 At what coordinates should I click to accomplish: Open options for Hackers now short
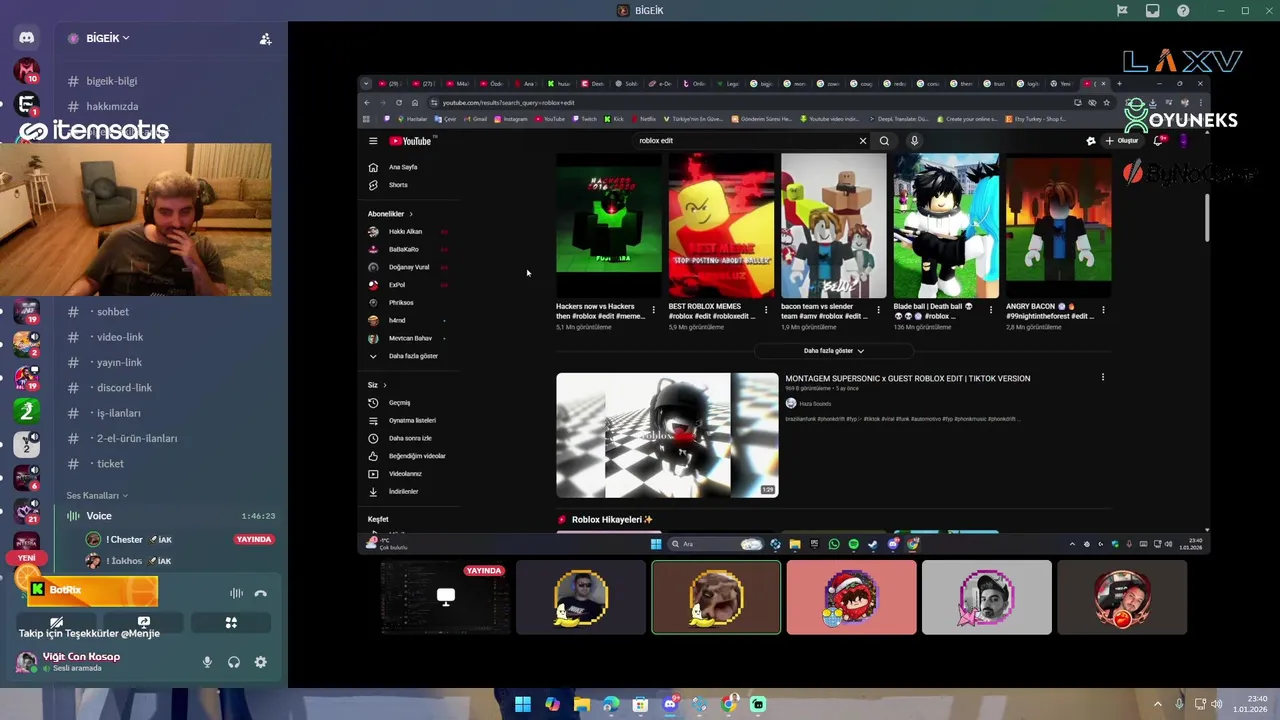pyautogui.click(x=654, y=310)
